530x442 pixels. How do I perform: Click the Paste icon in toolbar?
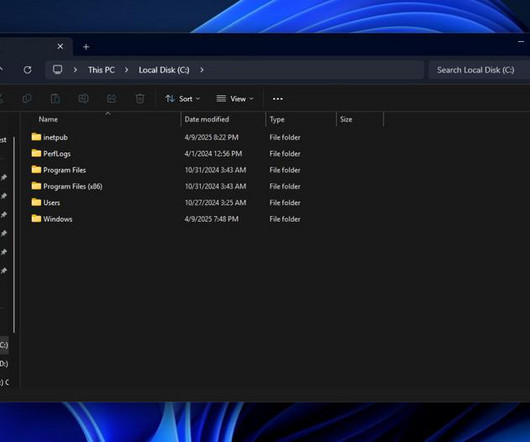(55, 99)
